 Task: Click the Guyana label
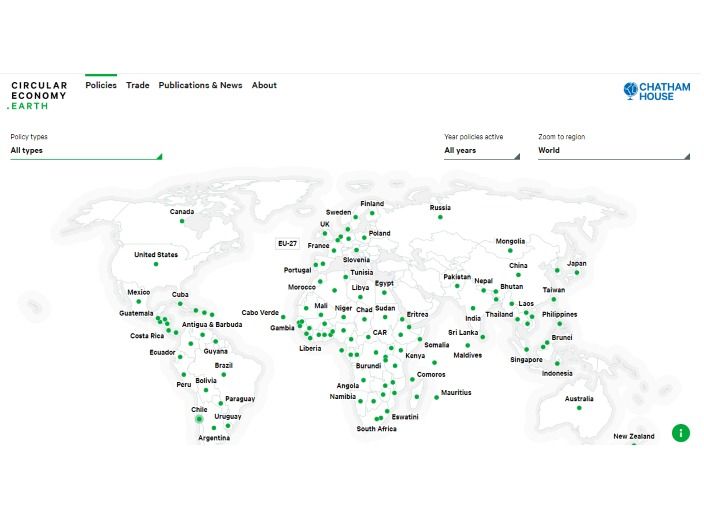216,352
